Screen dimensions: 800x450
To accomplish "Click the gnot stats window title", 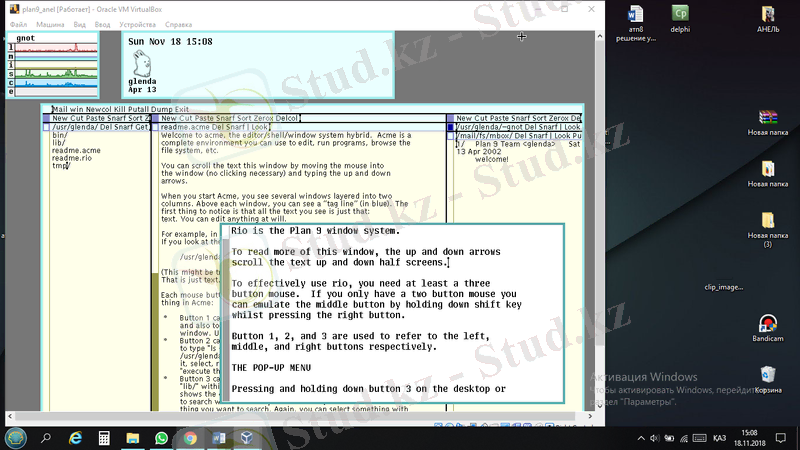I will pos(26,38).
